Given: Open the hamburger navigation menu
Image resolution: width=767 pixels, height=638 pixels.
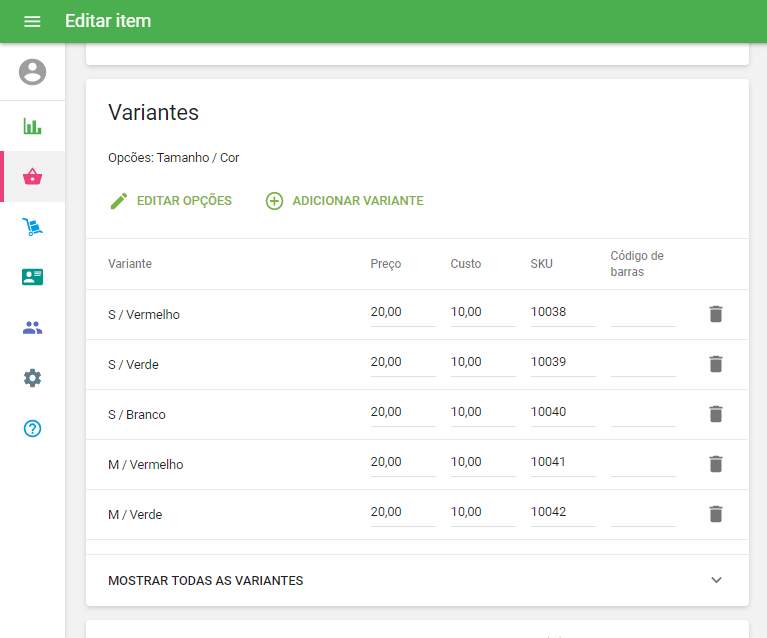Looking at the screenshot, I should coord(32,21).
